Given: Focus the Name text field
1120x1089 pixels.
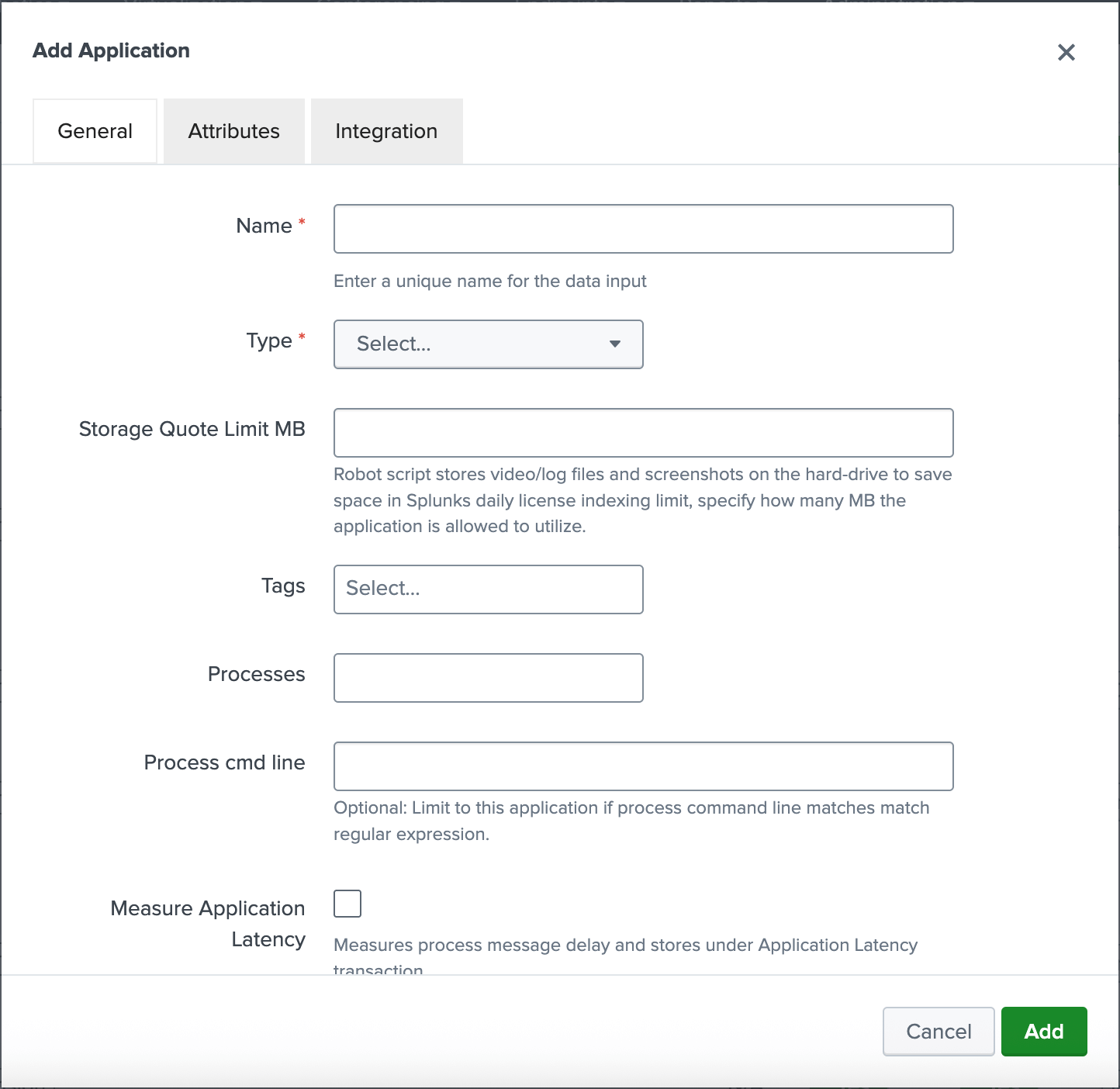Looking at the screenshot, I should [x=643, y=229].
